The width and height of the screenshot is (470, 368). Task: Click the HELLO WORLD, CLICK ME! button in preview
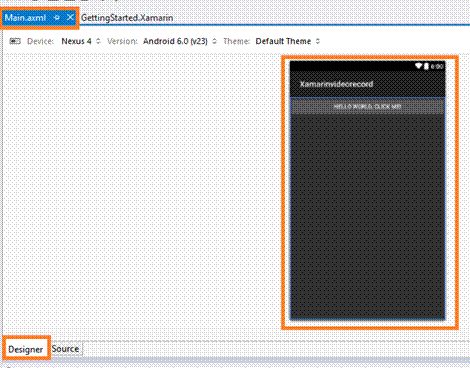pyautogui.click(x=367, y=106)
